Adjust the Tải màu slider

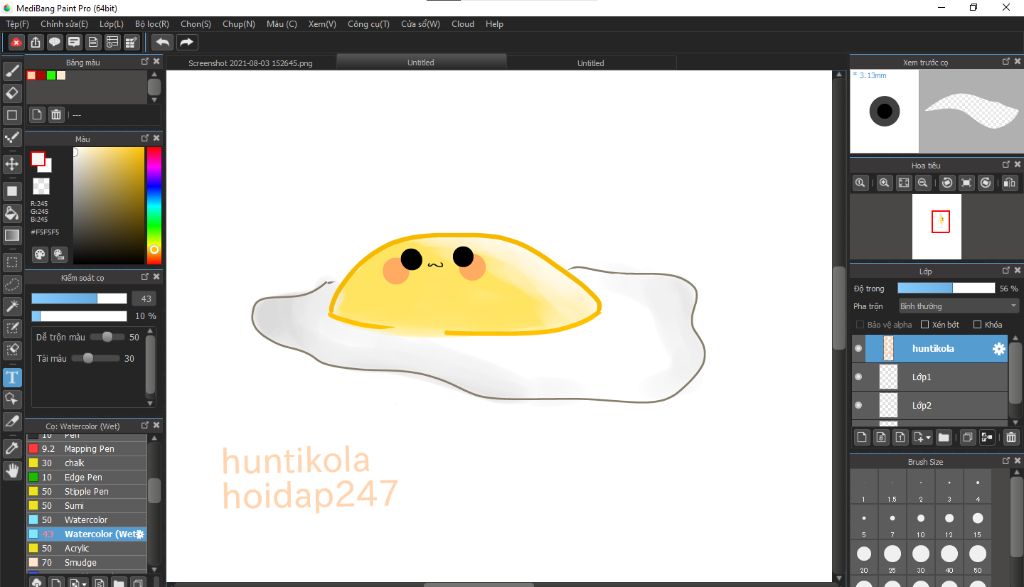[x=95, y=358]
